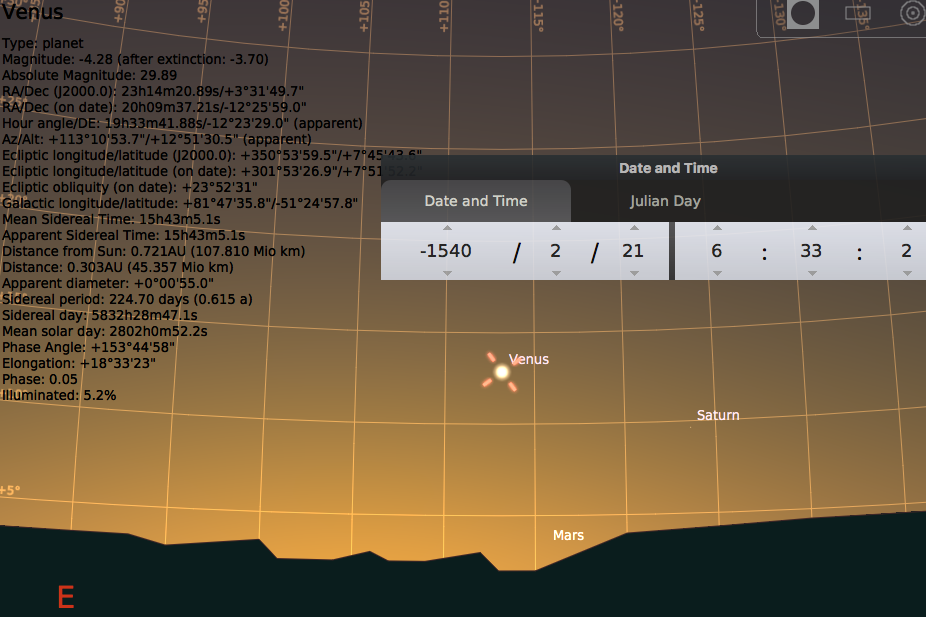The height and width of the screenshot is (617, 926).
Task: Increase the hour using its up arrow
Action: [717, 229]
